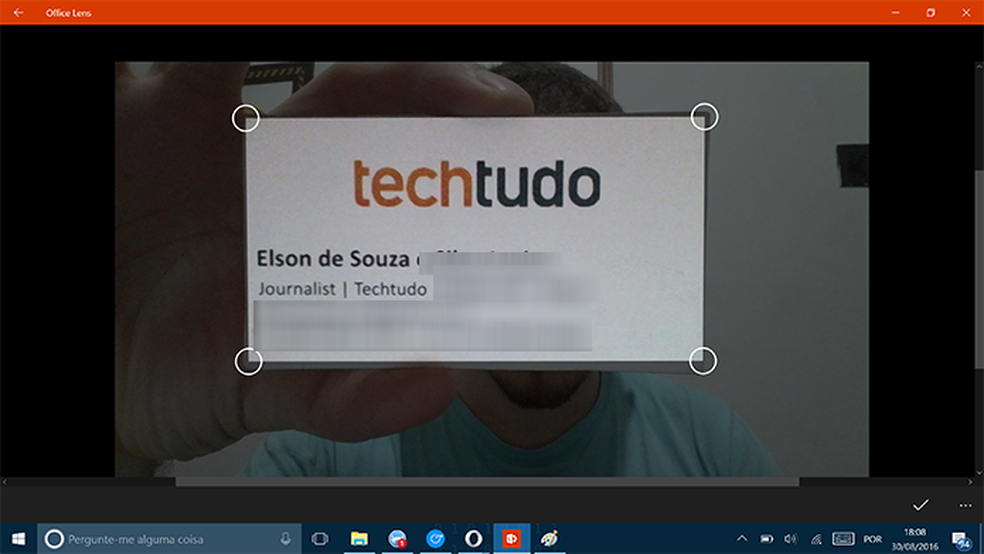Click the Cortana microphone icon
Screen dimensions: 984x554
[x=286, y=538]
